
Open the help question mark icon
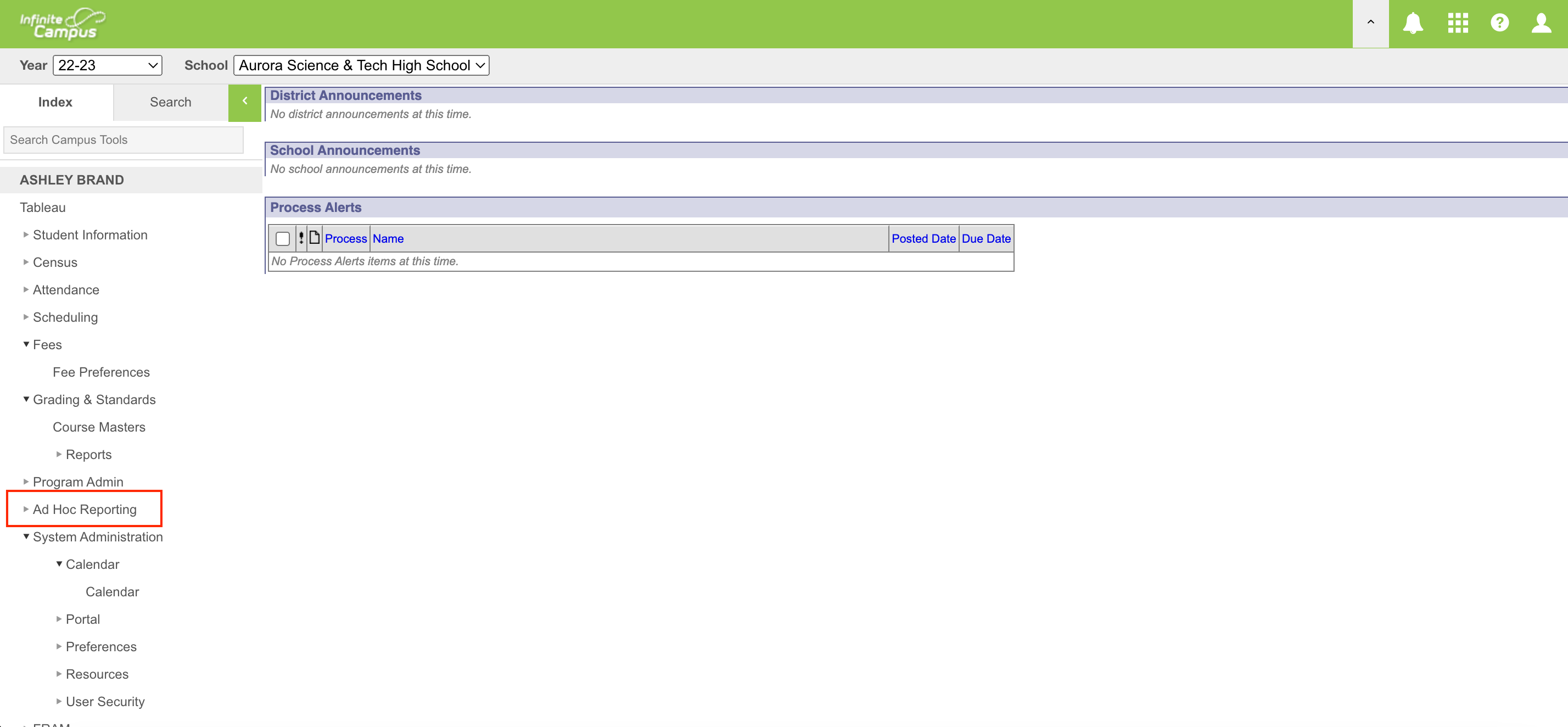tap(1499, 23)
